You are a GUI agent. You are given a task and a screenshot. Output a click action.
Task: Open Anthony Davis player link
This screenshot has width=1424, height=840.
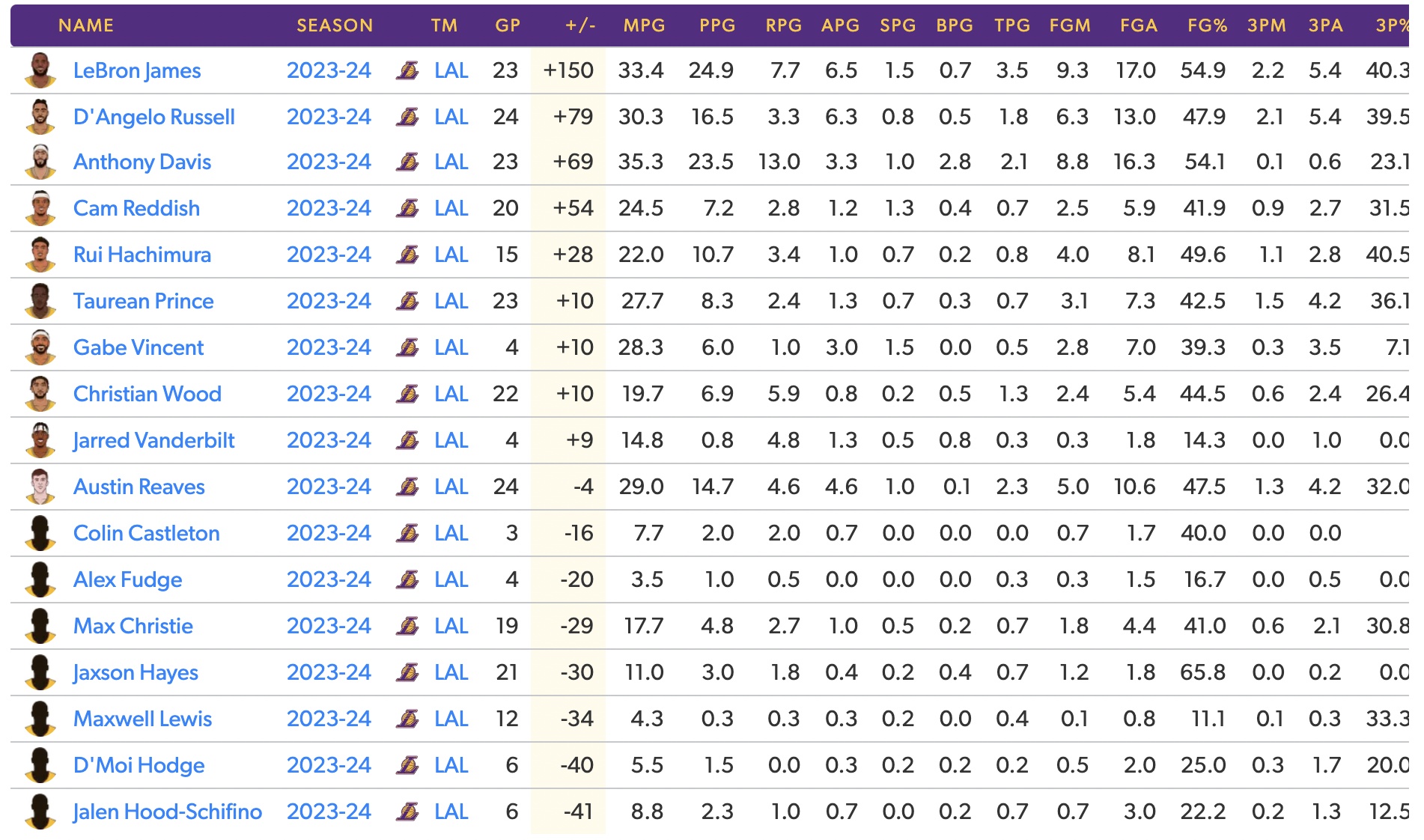[x=142, y=162]
